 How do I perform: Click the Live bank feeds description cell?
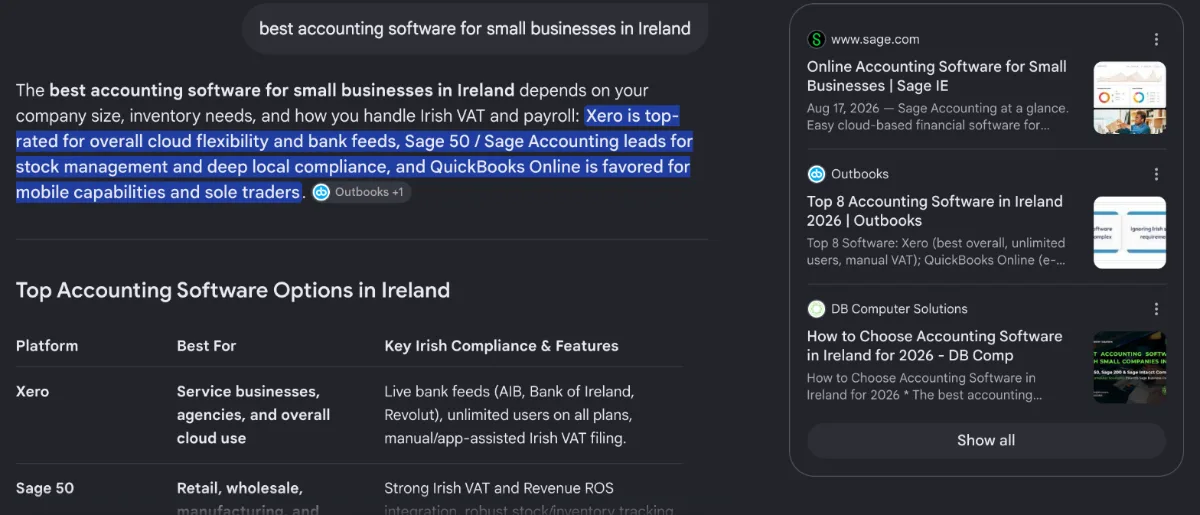(509, 415)
